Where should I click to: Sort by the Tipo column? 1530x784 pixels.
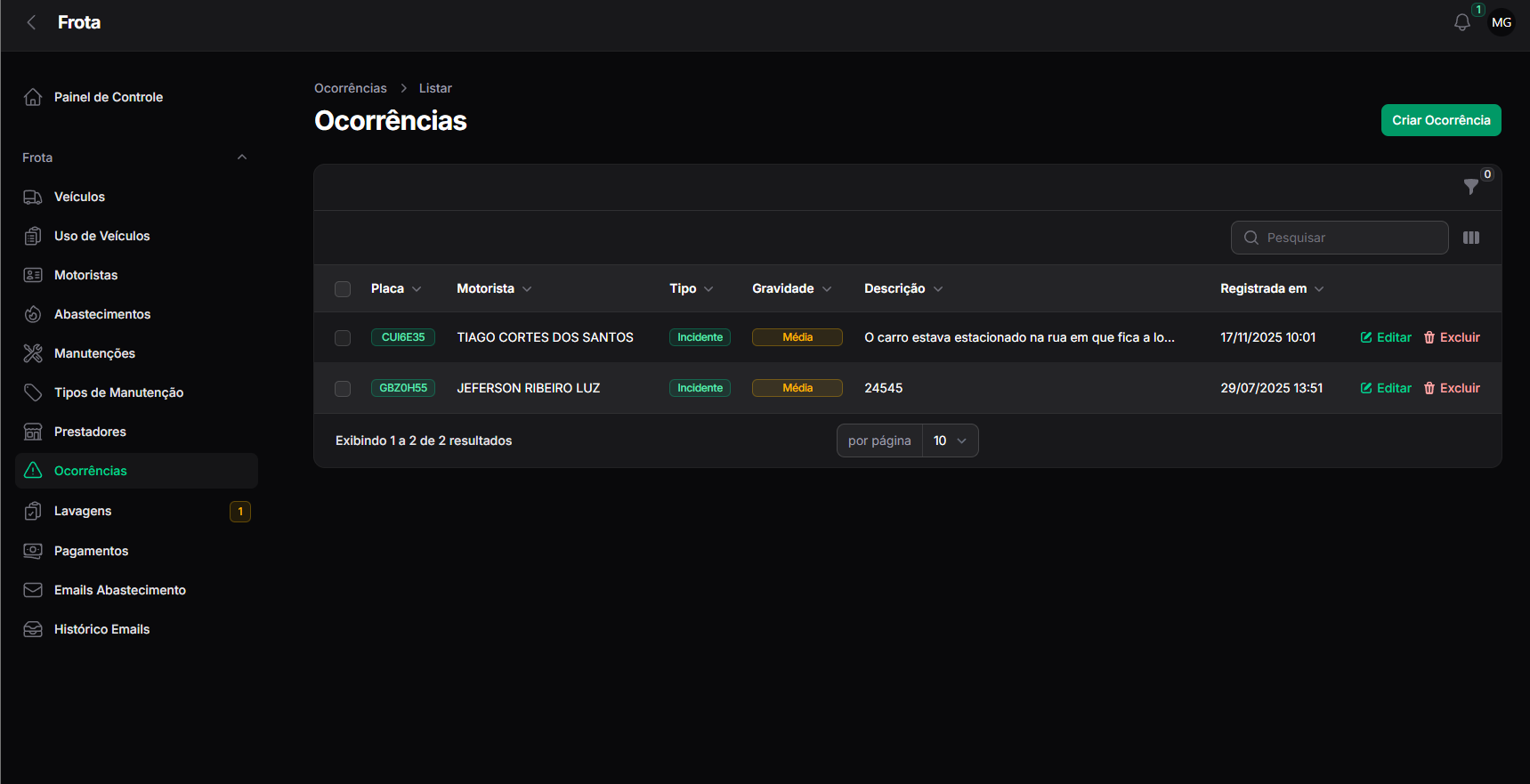692,288
